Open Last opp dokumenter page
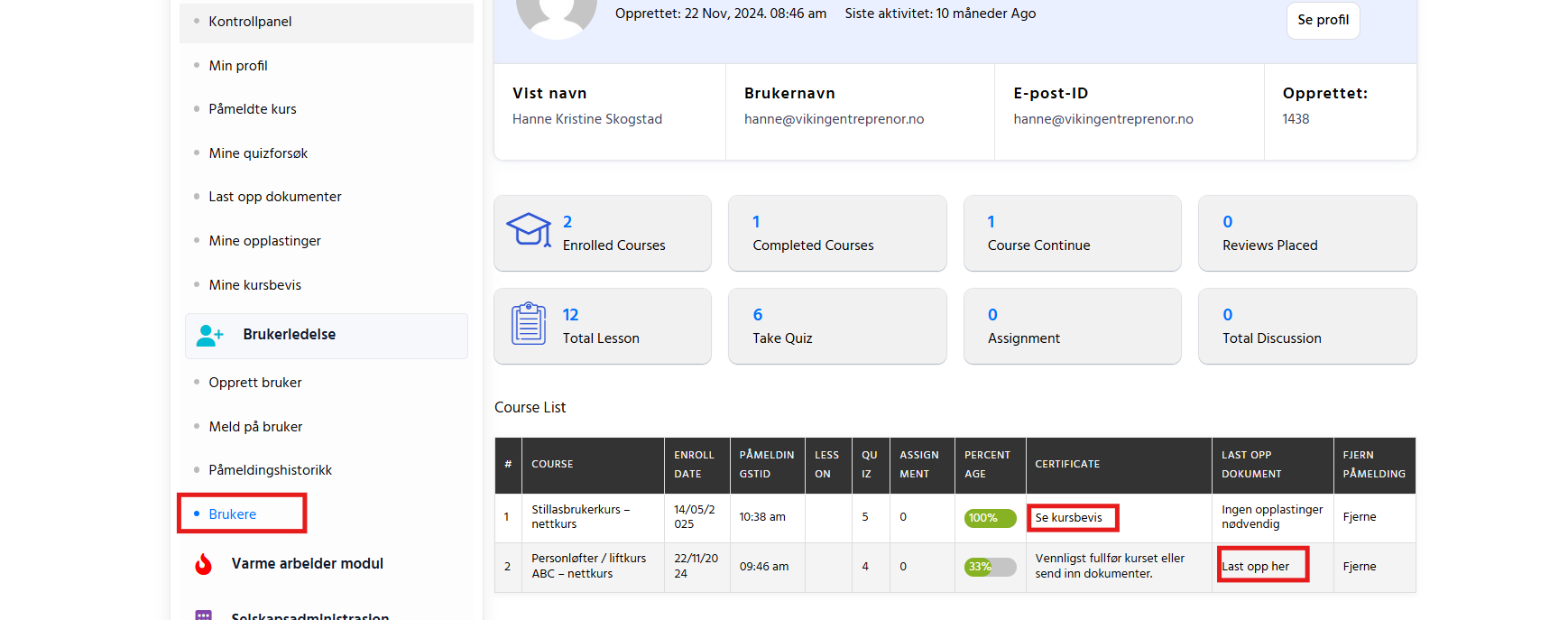Screen dimensions: 1568x620 [275, 197]
